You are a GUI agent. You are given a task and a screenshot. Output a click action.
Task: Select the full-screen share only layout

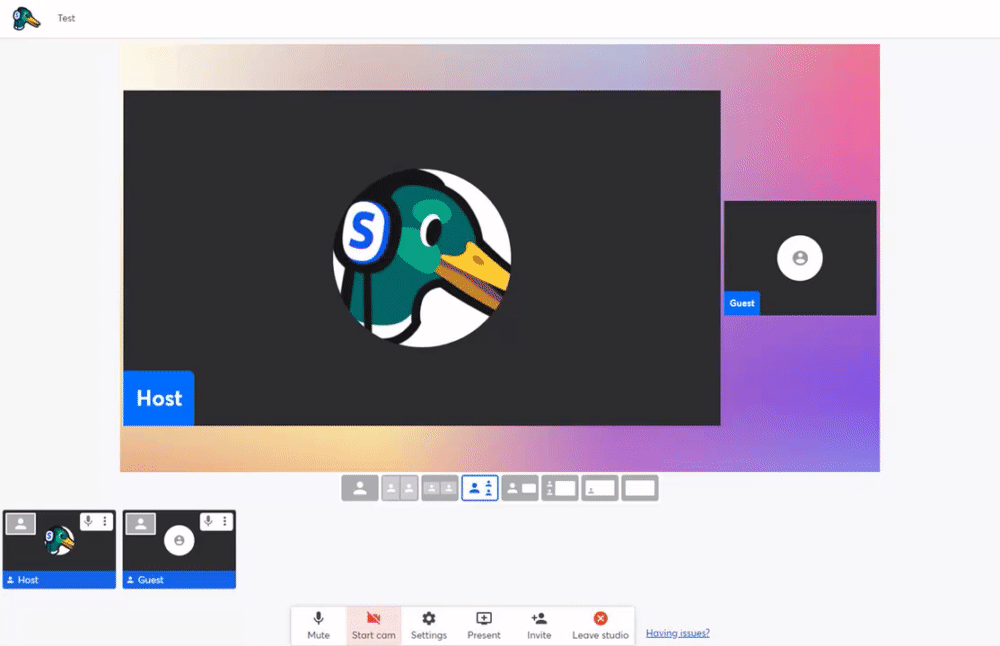640,488
